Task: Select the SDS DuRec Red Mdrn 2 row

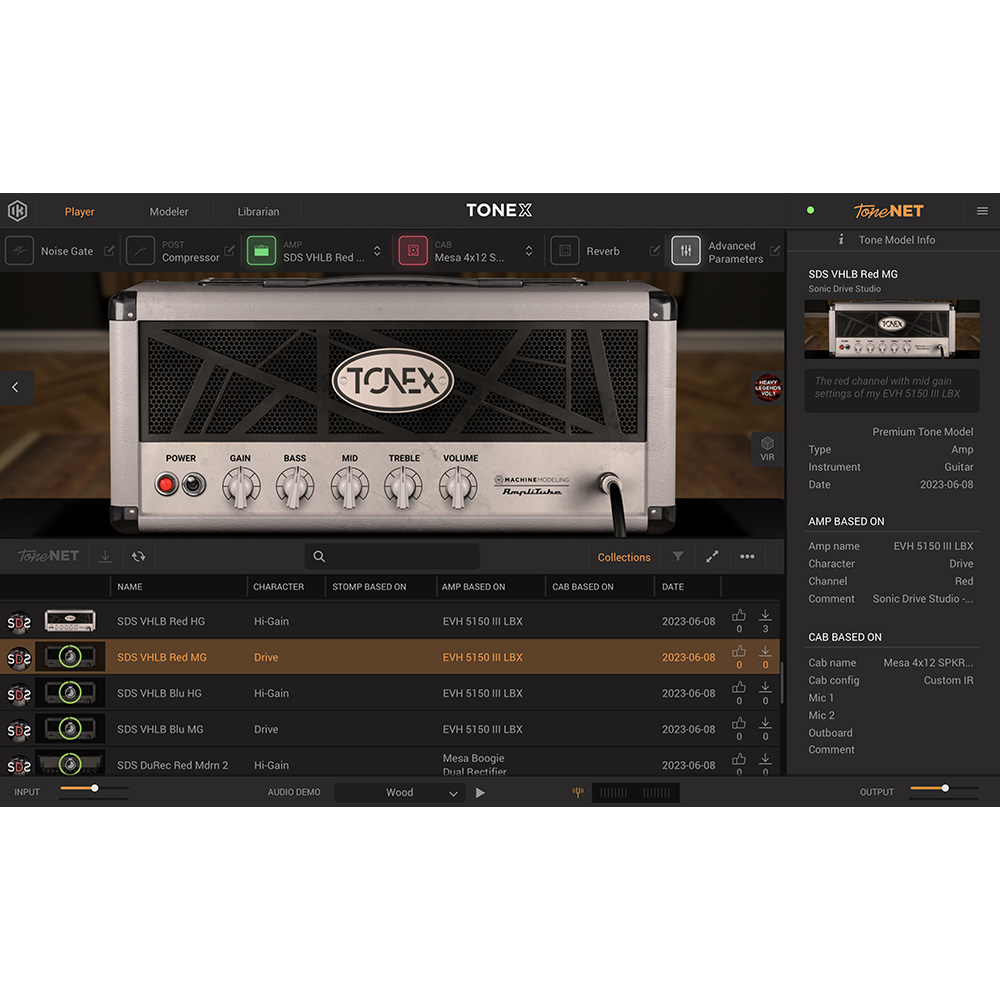Action: click(390, 762)
